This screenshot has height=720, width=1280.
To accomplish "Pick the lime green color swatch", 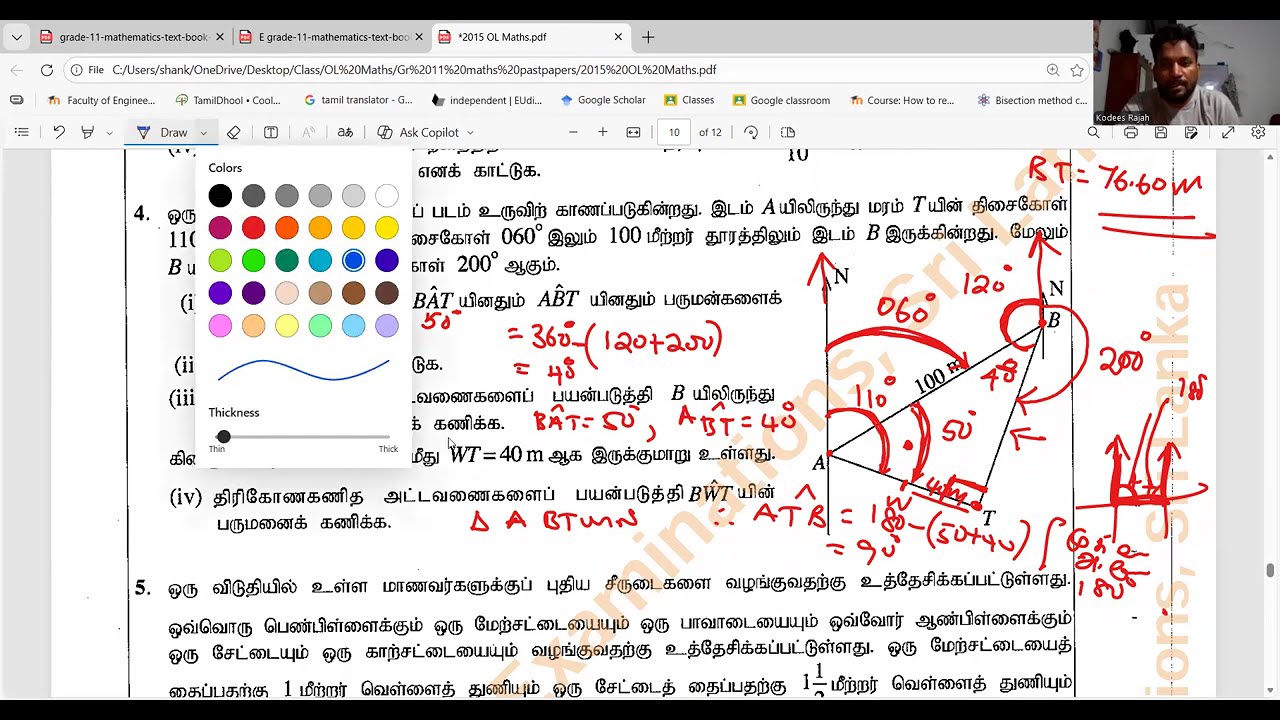I will pos(220,261).
